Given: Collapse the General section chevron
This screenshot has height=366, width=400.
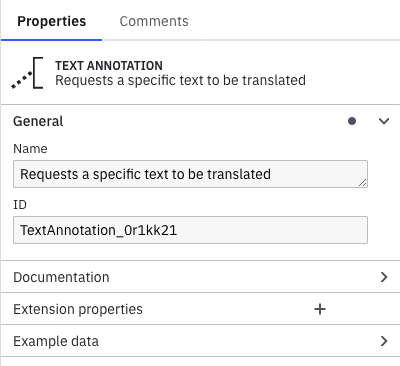Looking at the screenshot, I should click(x=384, y=121).
